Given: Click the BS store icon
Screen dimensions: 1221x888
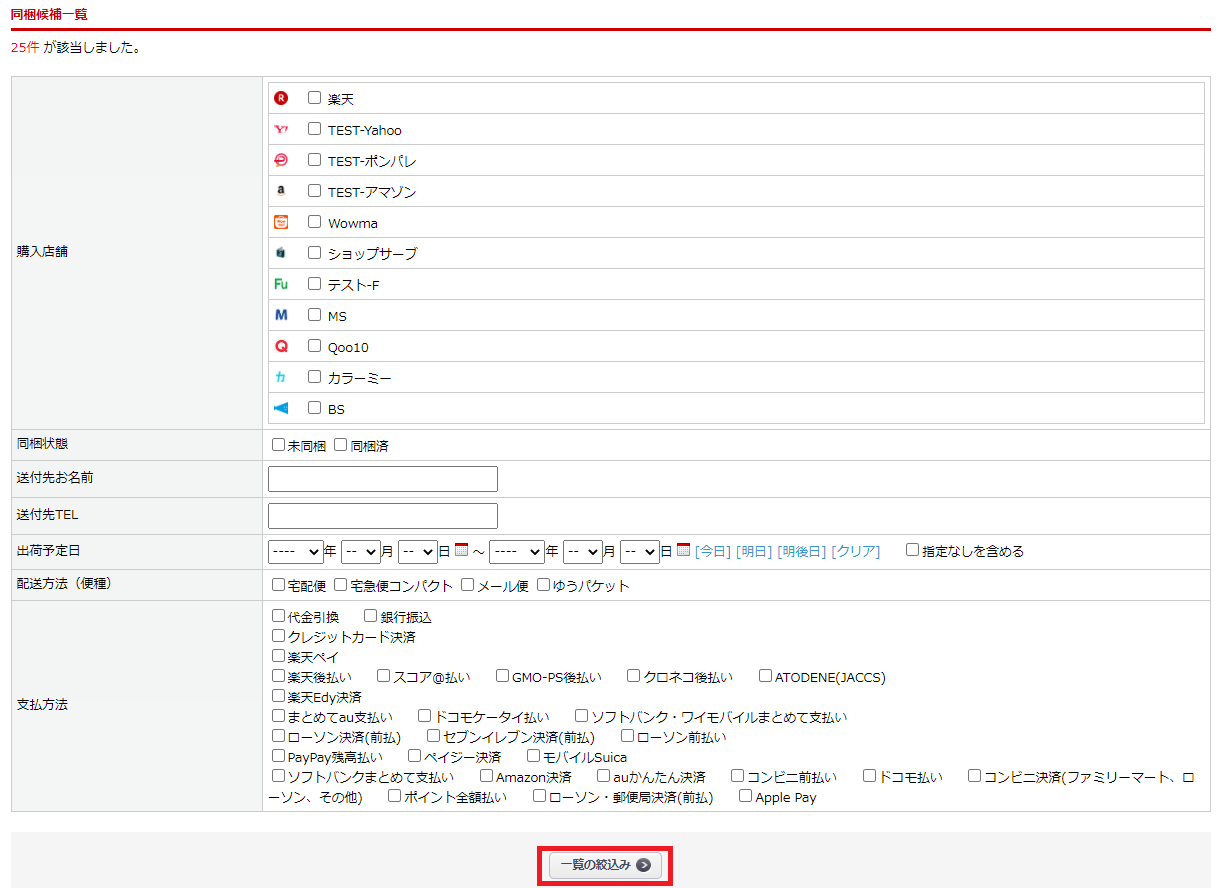Looking at the screenshot, I should pyautogui.click(x=281, y=408).
